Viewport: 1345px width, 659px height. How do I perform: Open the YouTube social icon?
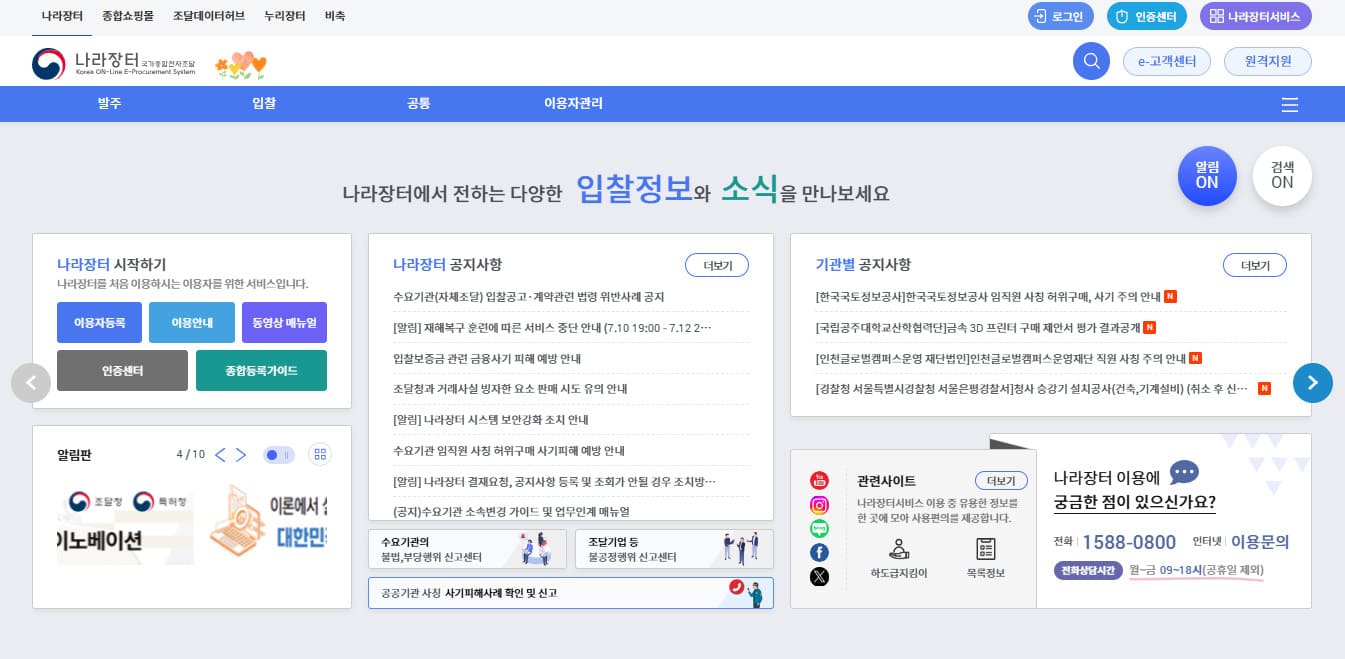tap(819, 481)
